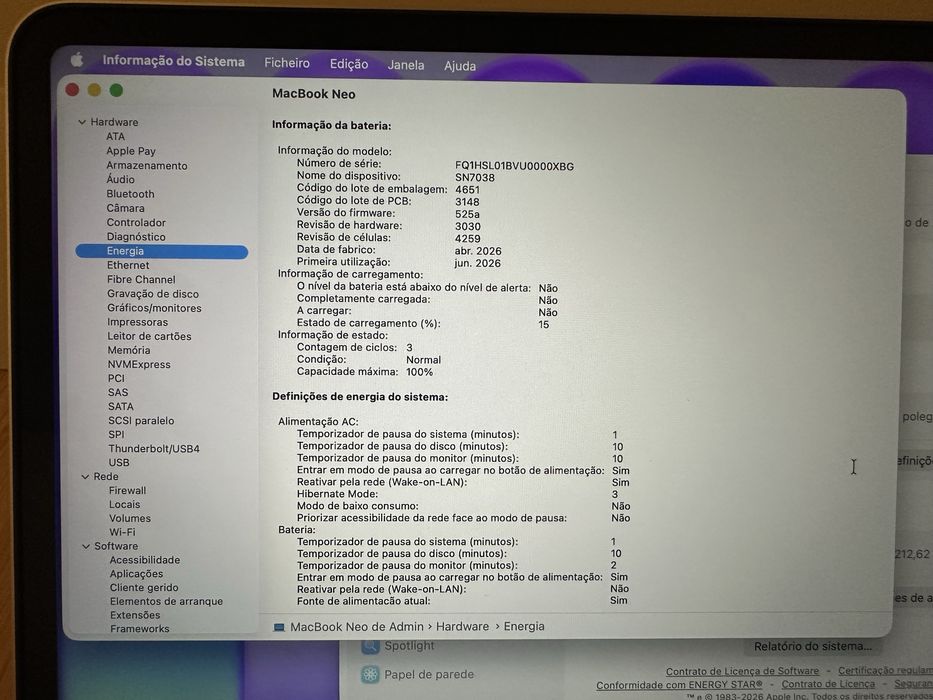
Task: Select NVMExpress in the sidebar
Action: tap(139, 365)
